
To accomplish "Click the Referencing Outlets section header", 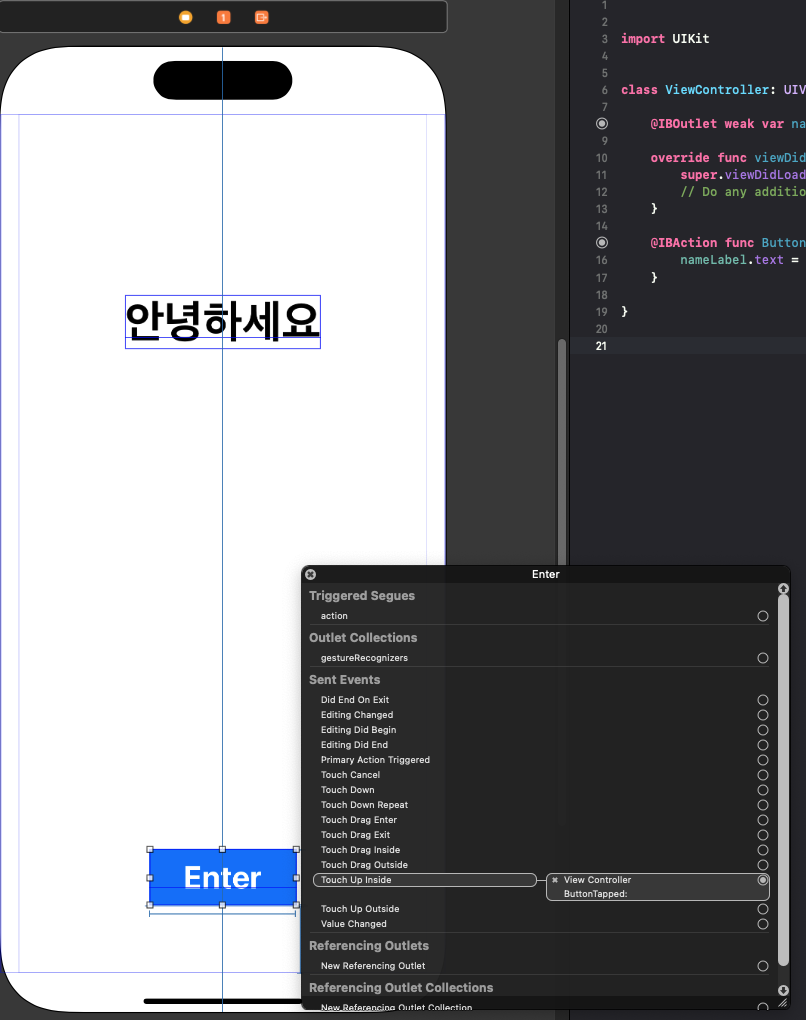I will (369, 946).
